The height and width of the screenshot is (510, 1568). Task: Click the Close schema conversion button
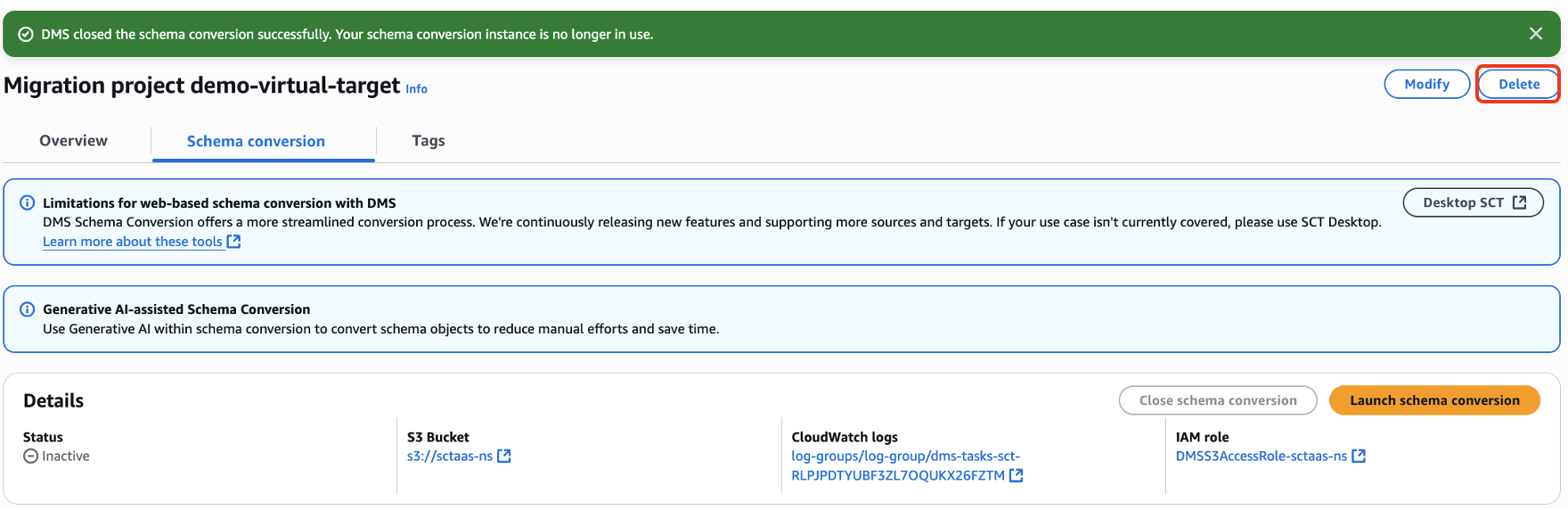coord(1217,400)
